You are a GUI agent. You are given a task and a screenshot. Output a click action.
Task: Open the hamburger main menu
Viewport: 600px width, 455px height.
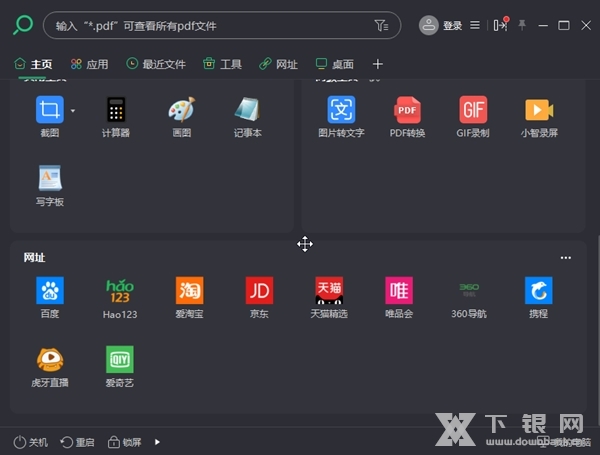click(475, 25)
